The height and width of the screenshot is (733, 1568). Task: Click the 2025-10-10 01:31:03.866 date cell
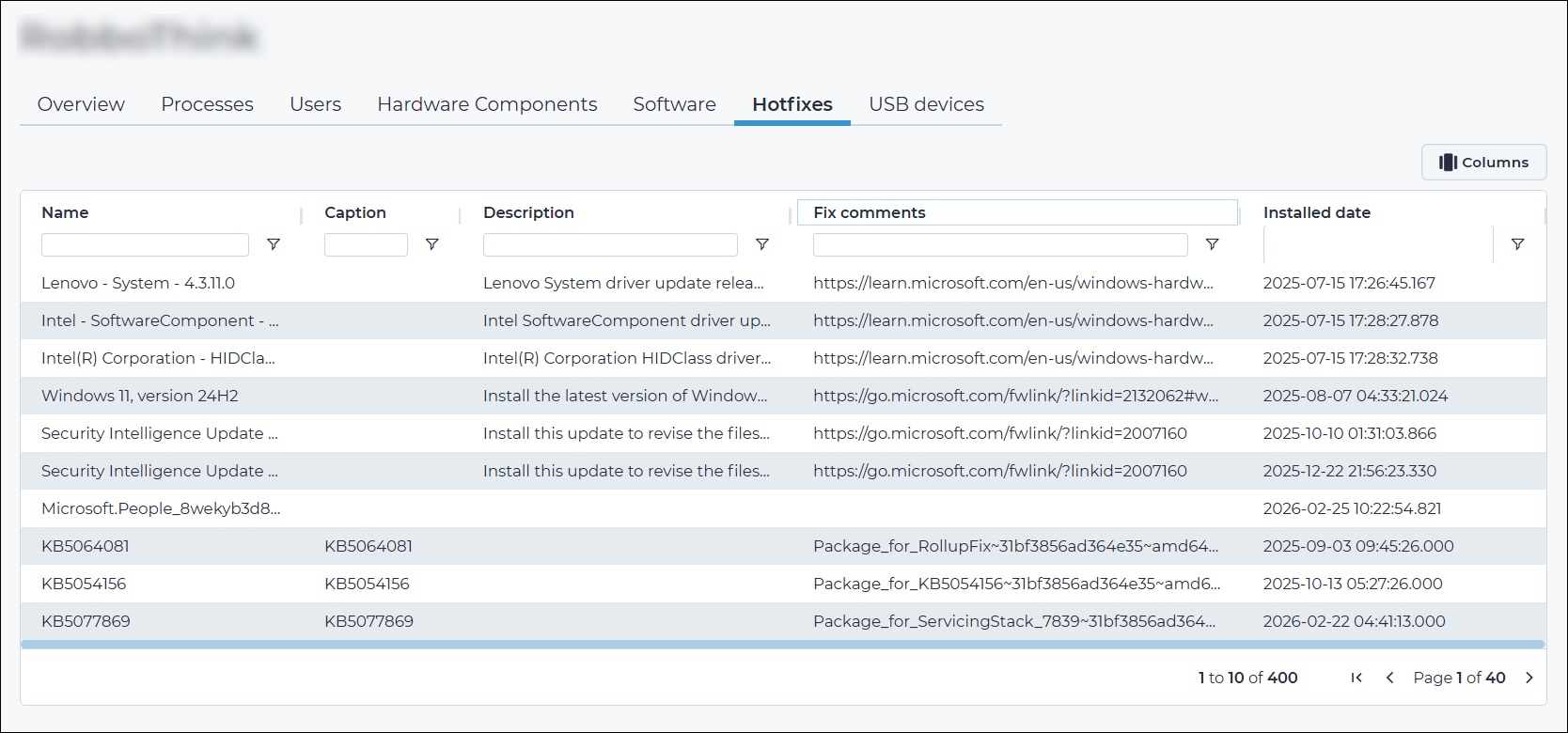click(1350, 433)
